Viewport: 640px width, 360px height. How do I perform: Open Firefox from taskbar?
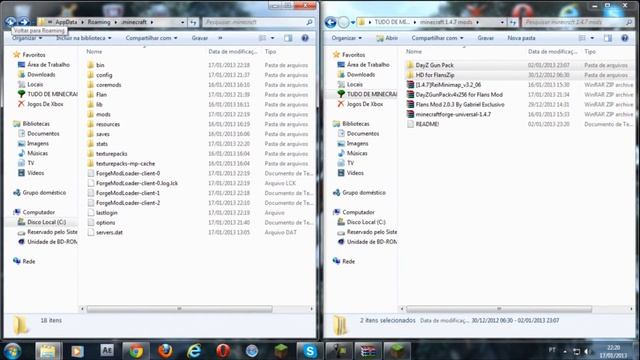coord(165,351)
